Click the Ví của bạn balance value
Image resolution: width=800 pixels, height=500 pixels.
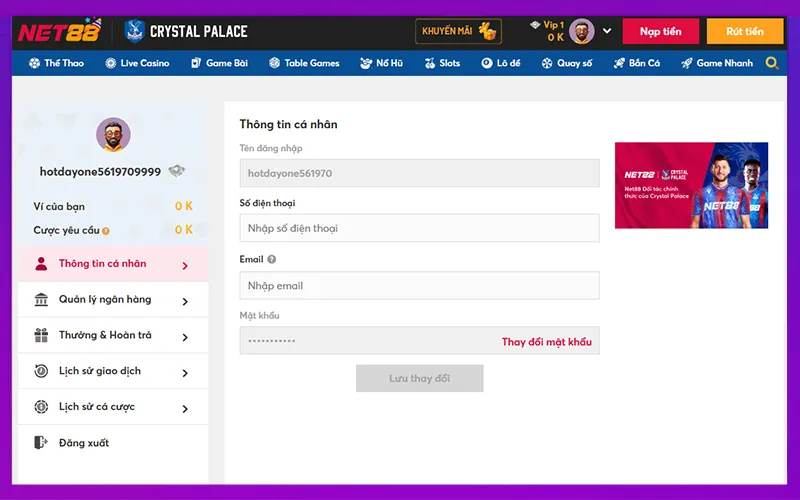(x=184, y=206)
